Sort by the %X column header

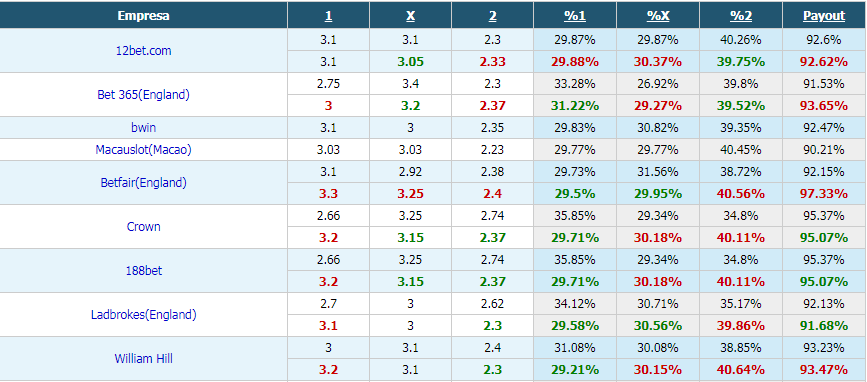(x=658, y=16)
